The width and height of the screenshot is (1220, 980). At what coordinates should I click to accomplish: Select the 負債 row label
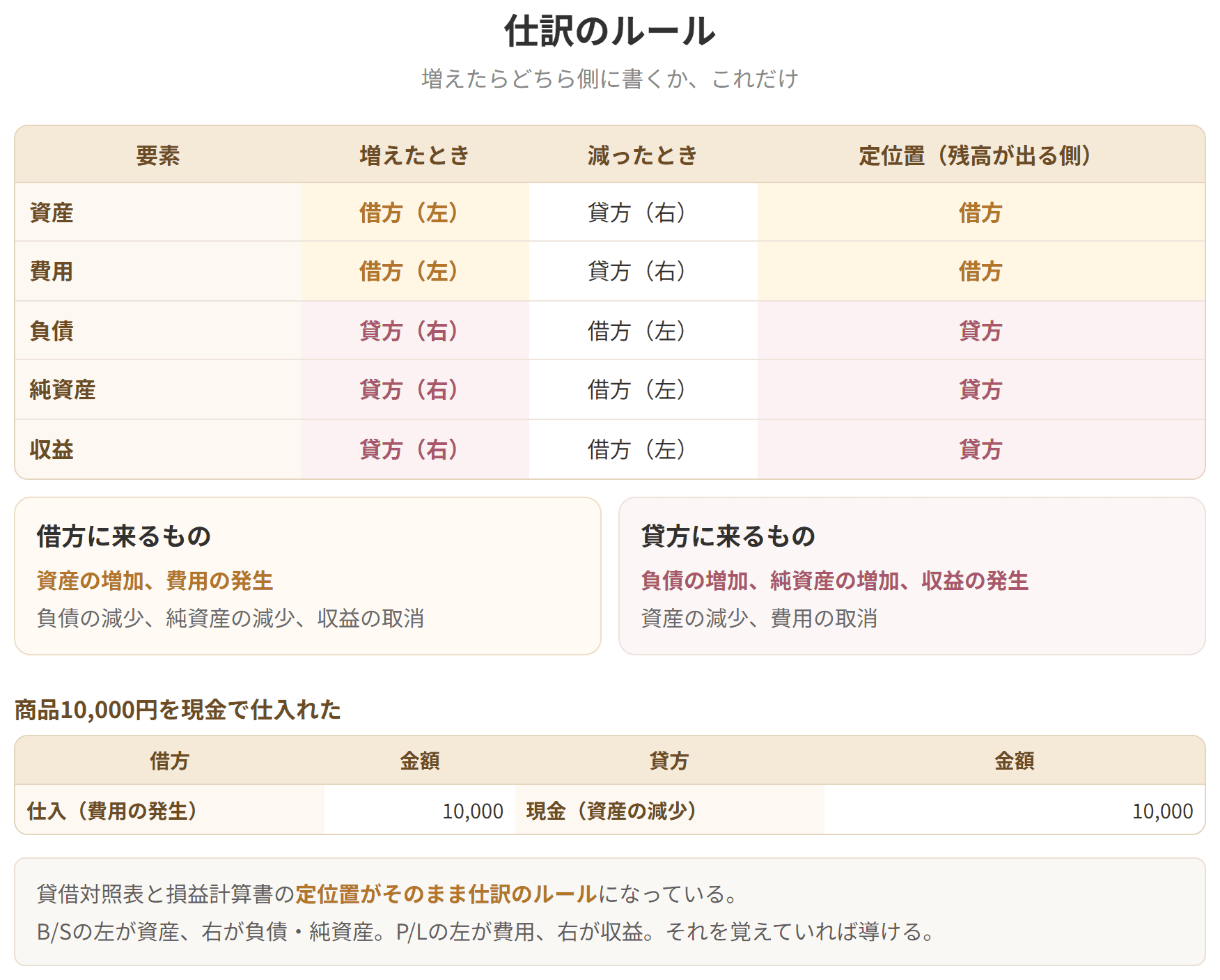point(52,331)
